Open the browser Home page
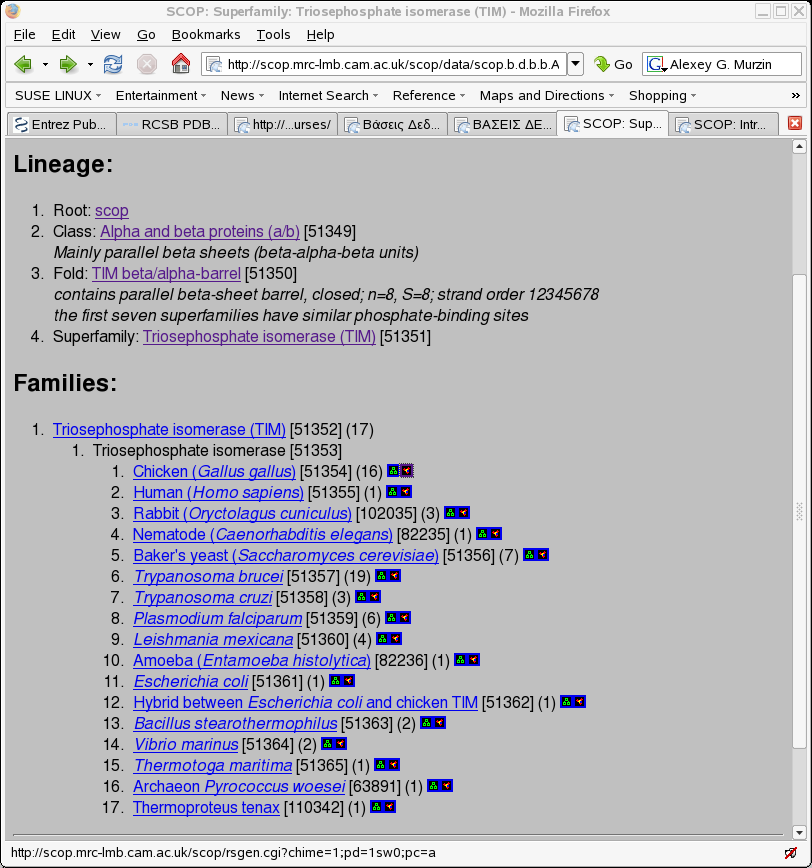This screenshot has width=812, height=868. click(181, 64)
